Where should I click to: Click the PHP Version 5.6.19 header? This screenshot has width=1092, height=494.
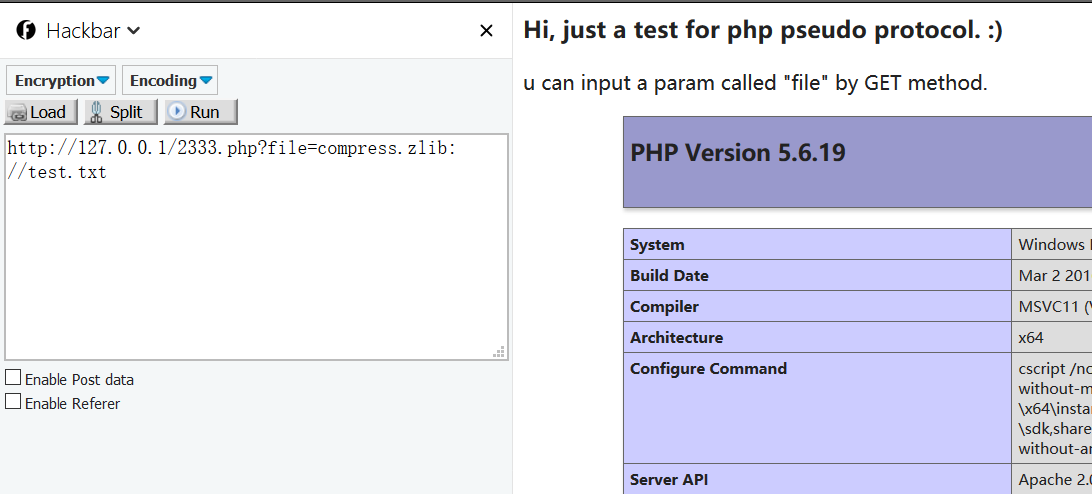coord(738,153)
